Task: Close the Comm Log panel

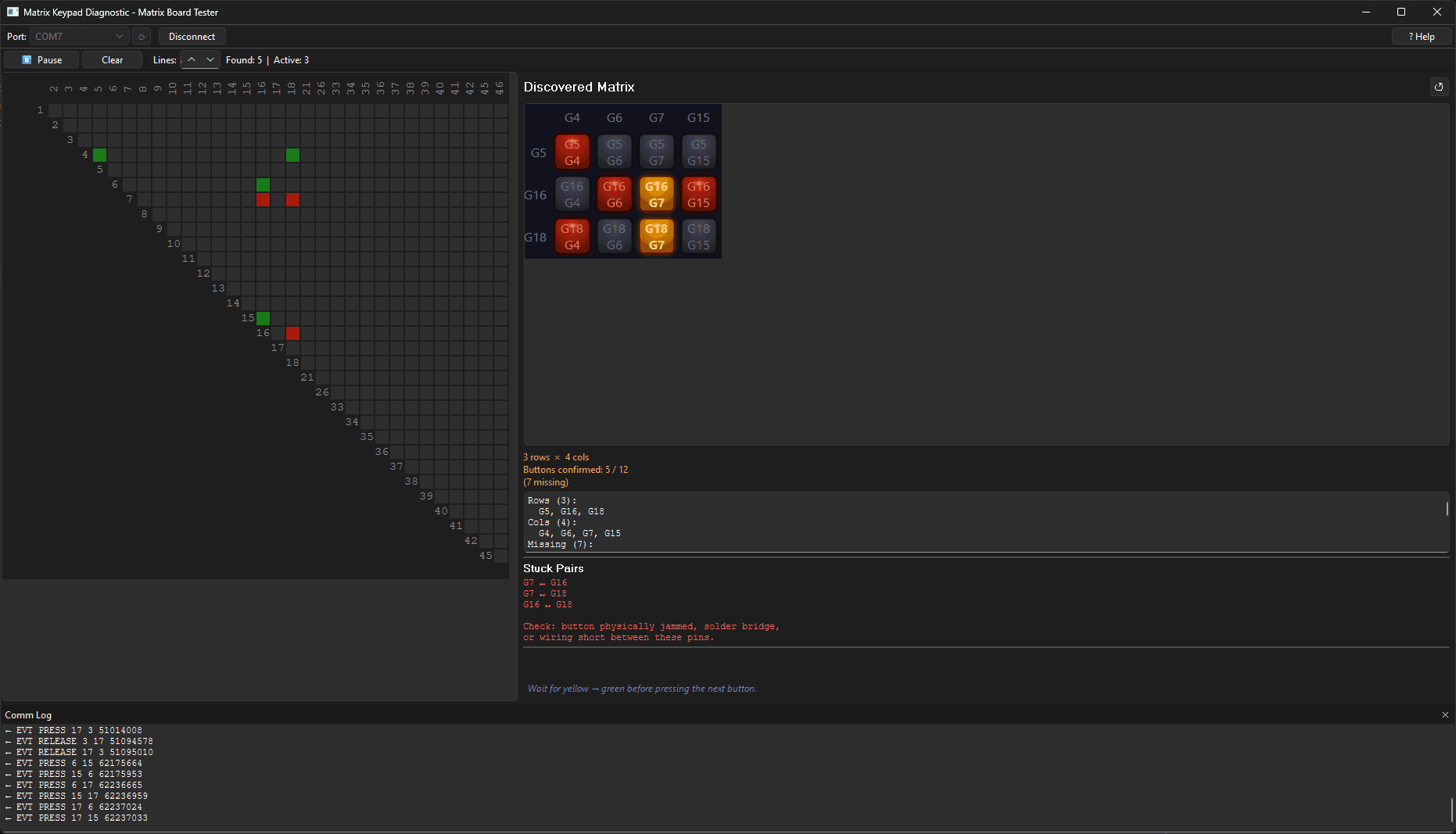Action: 1445,715
